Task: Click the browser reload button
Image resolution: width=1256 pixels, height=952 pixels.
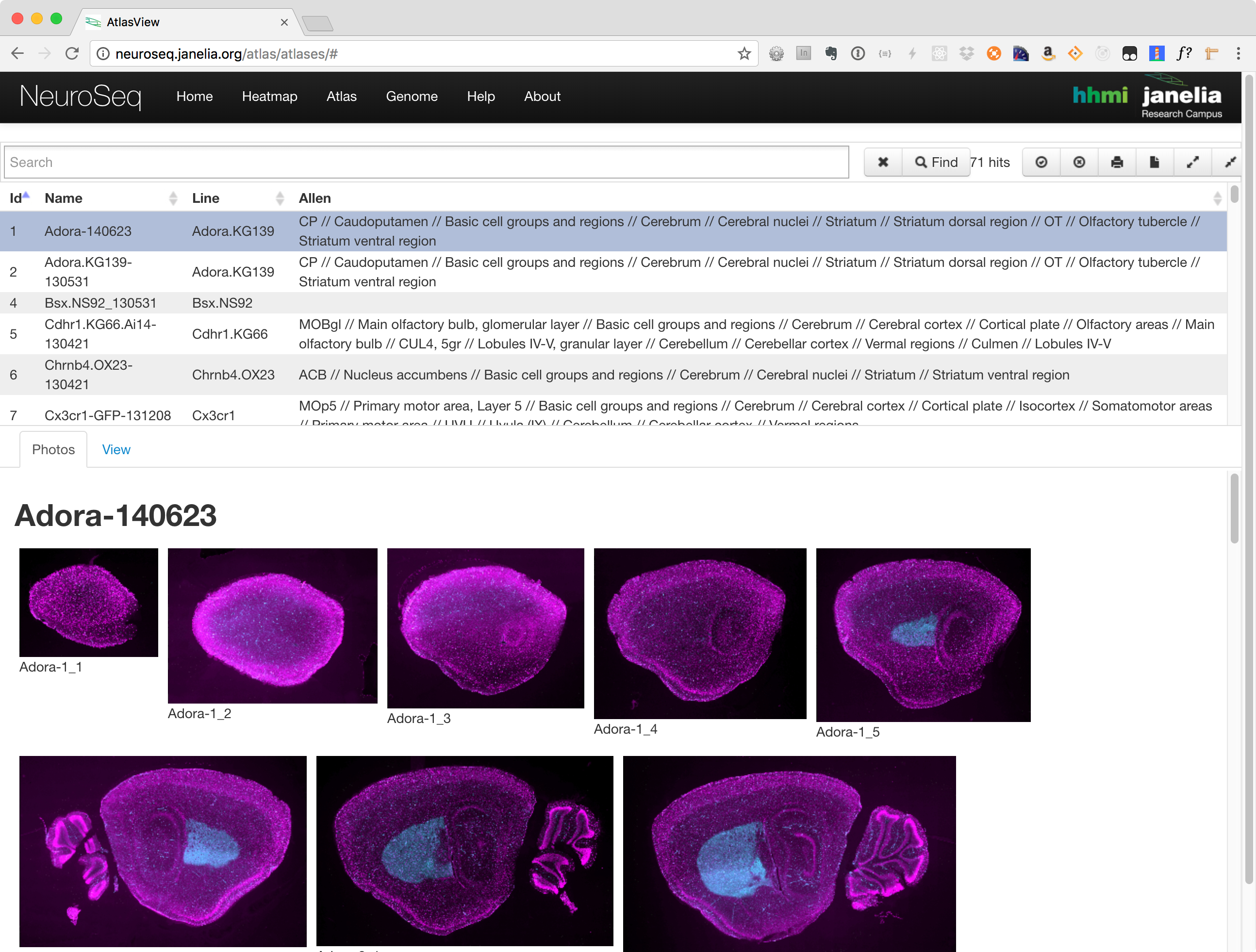Action: [x=72, y=53]
